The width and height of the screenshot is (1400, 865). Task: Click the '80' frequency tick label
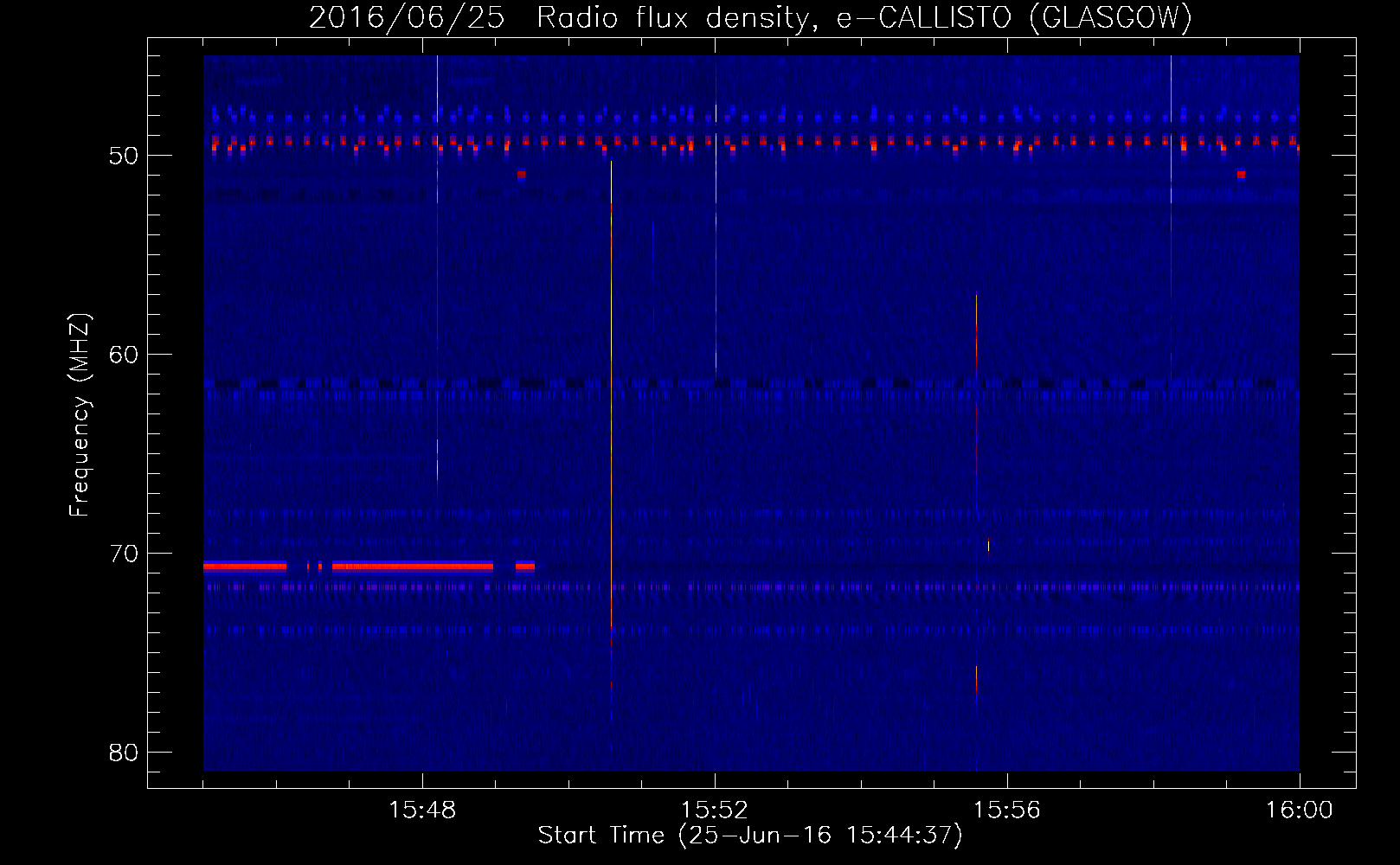pyautogui.click(x=123, y=753)
